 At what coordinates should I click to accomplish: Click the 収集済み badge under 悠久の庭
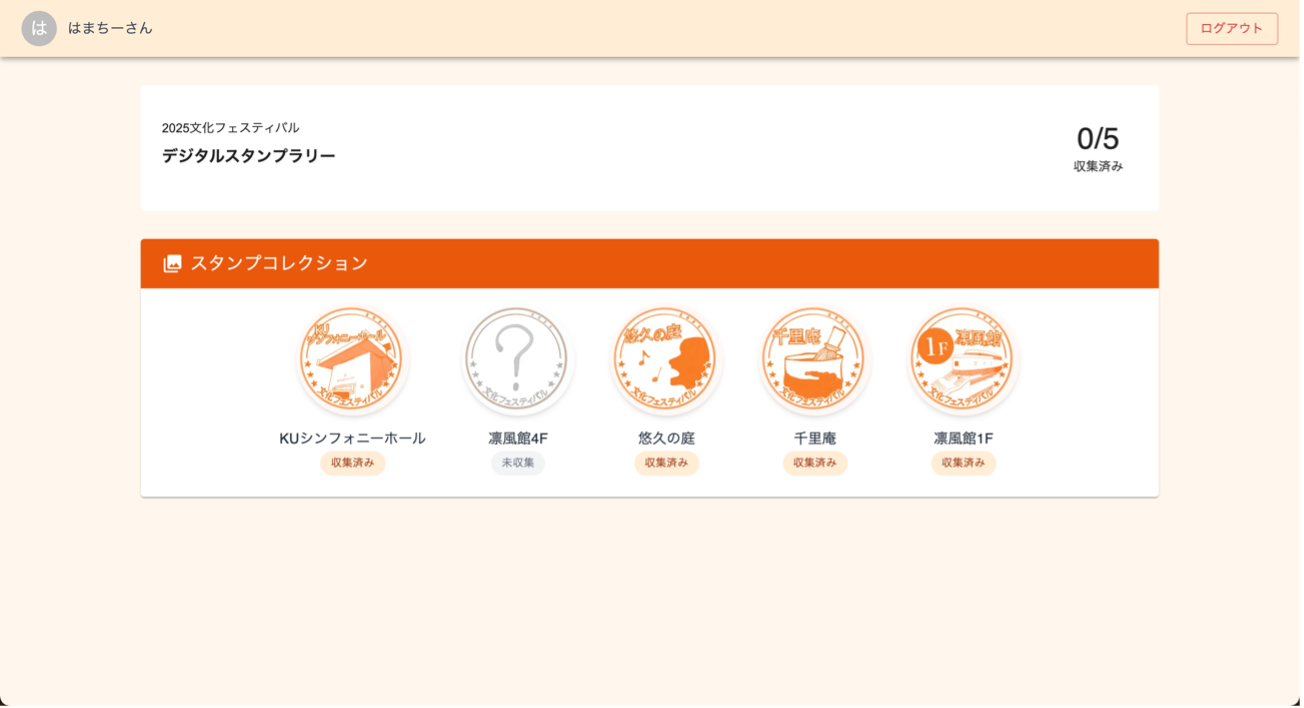tap(665, 463)
